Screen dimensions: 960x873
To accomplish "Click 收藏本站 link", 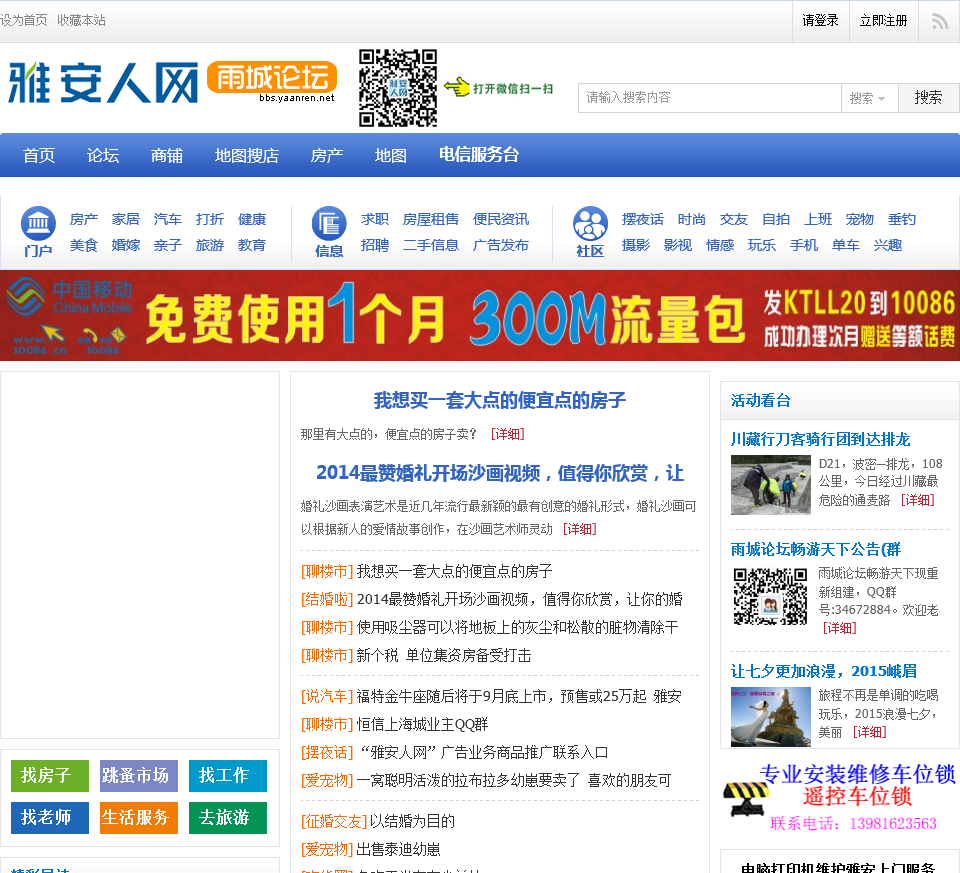I will (x=81, y=20).
